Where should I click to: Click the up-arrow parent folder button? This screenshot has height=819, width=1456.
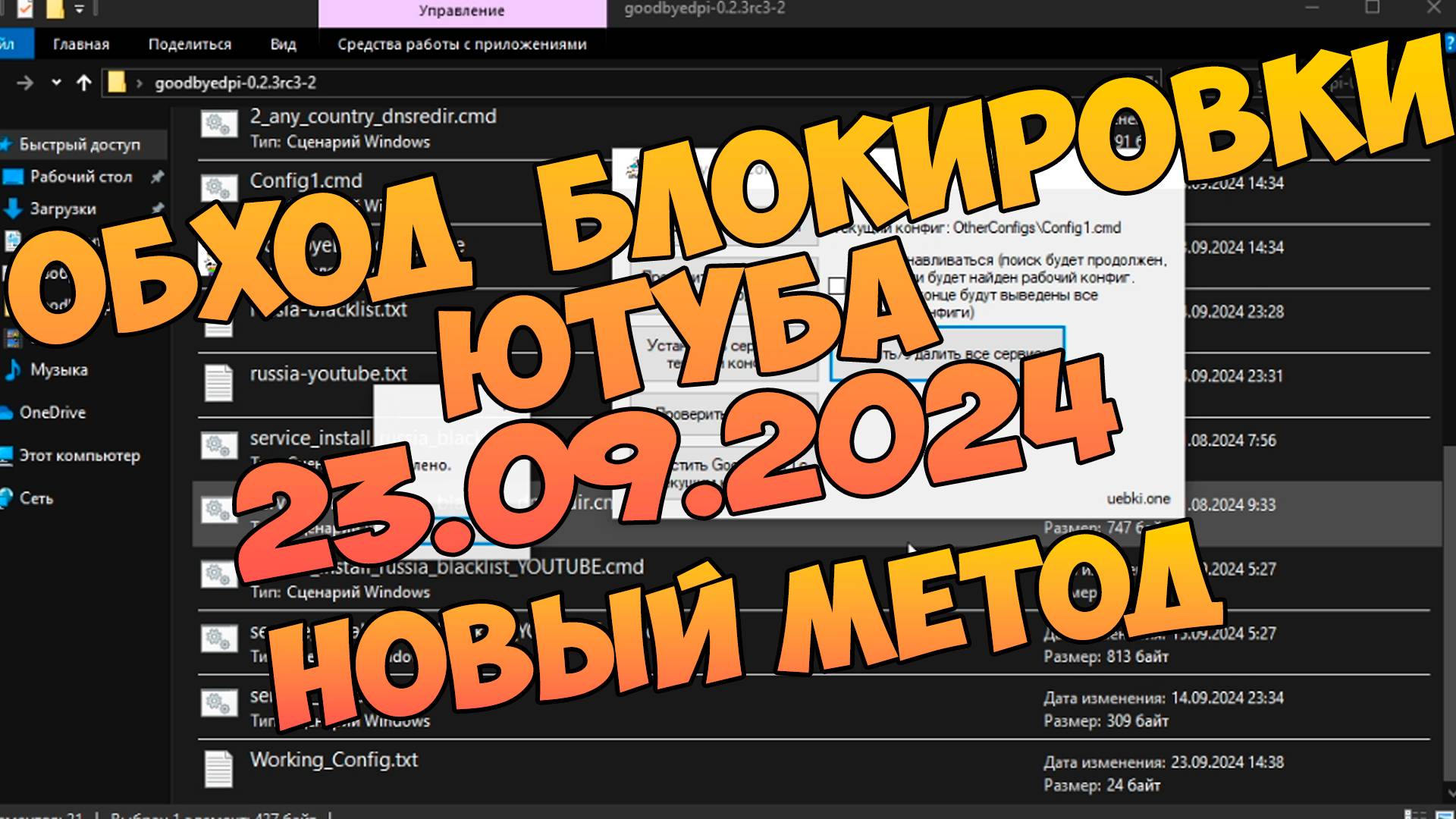83,83
